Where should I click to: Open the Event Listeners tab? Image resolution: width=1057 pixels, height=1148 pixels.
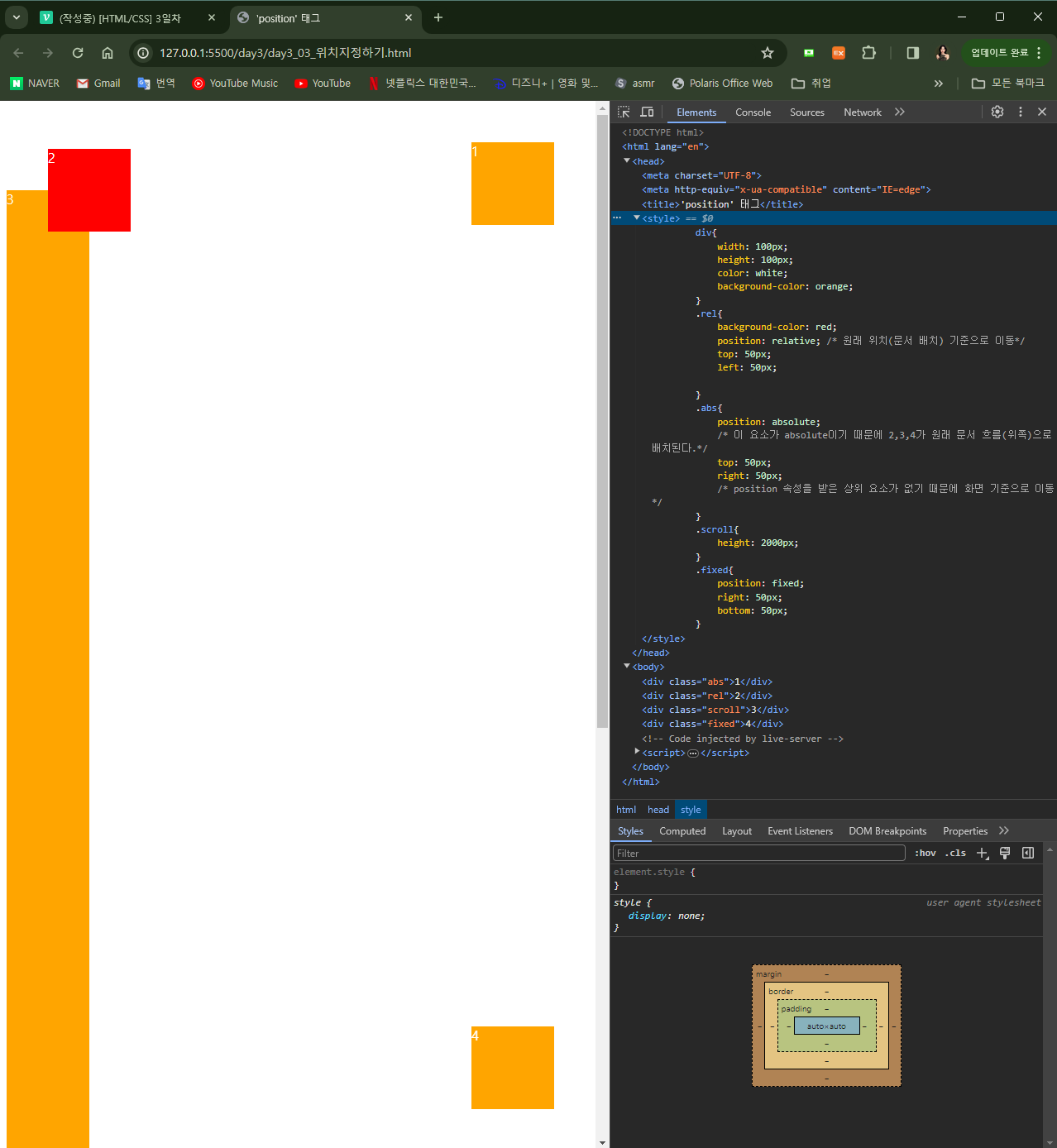pyautogui.click(x=800, y=831)
